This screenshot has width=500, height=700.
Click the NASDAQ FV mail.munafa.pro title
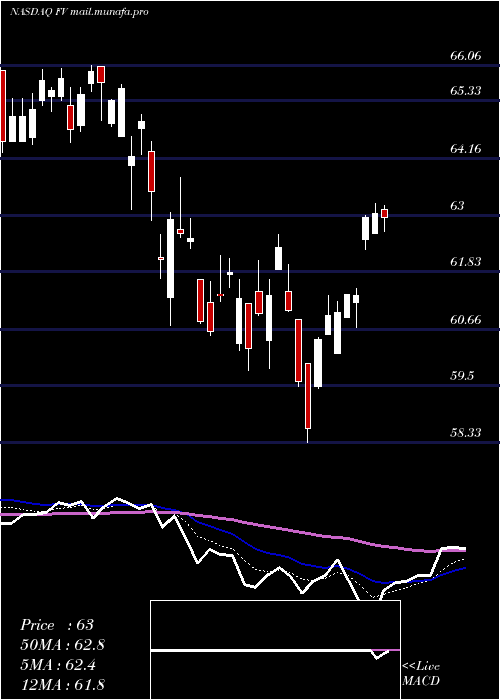79,12
